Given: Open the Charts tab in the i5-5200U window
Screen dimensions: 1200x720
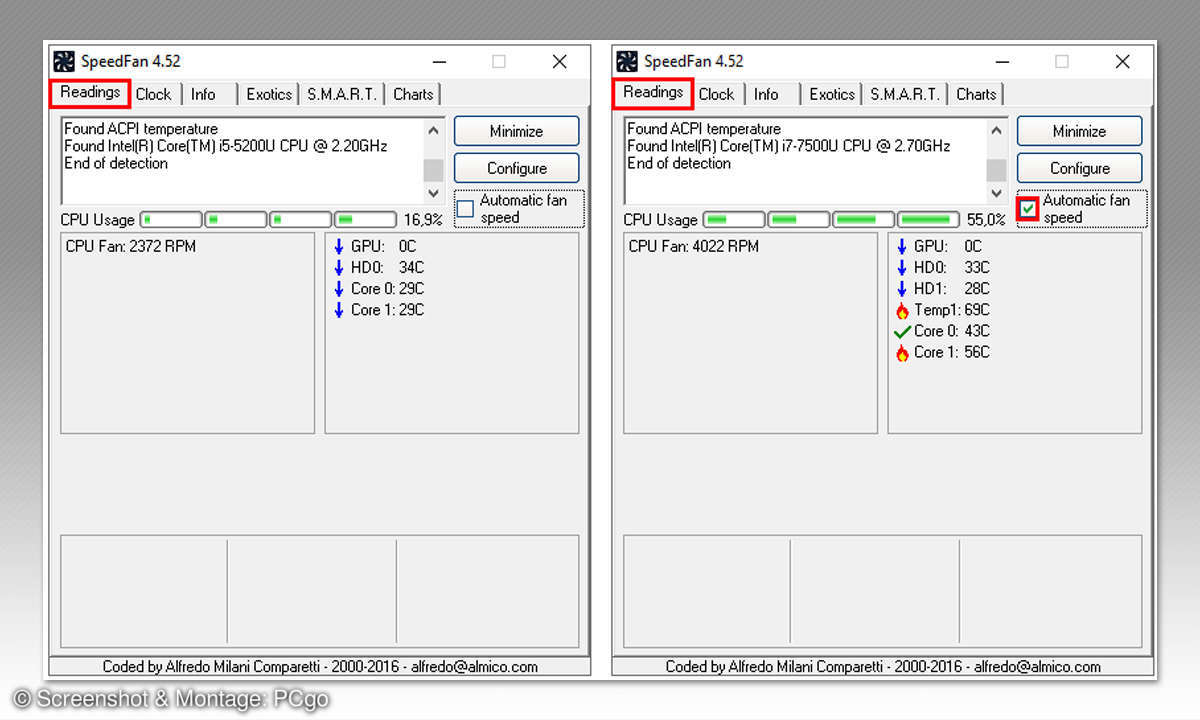Looking at the screenshot, I should (413, 95).
